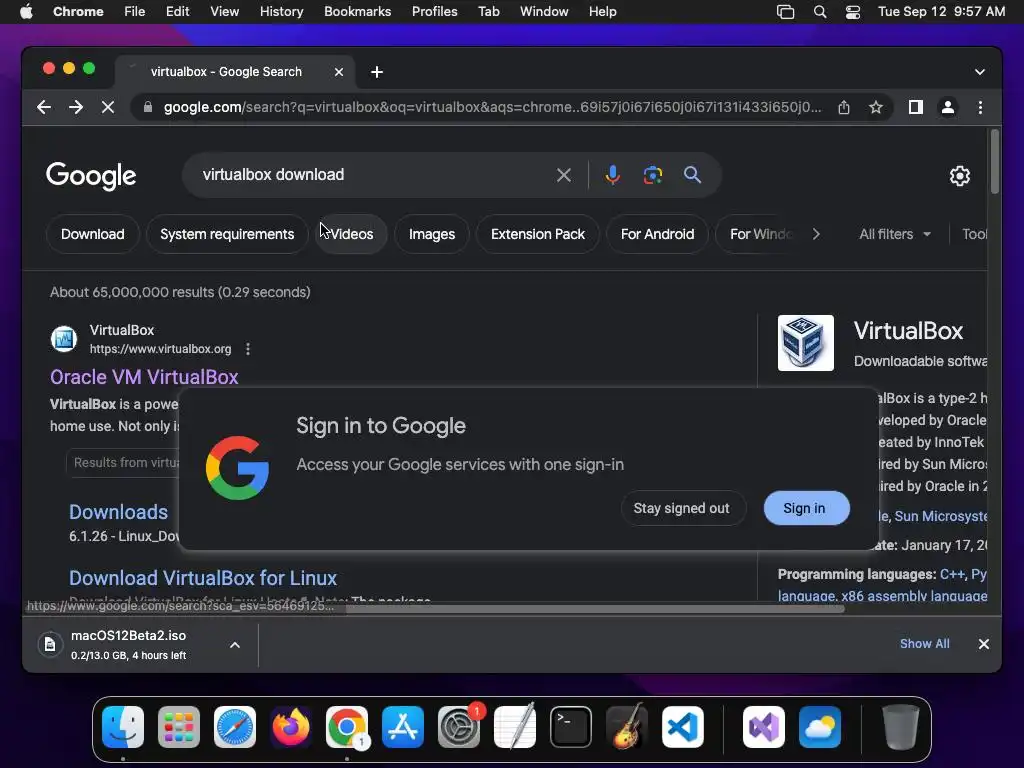This screenshot has height=768, width=1024.
Task: Open Spotlight search in the menu bar
Action: click(x=820, y=12)
